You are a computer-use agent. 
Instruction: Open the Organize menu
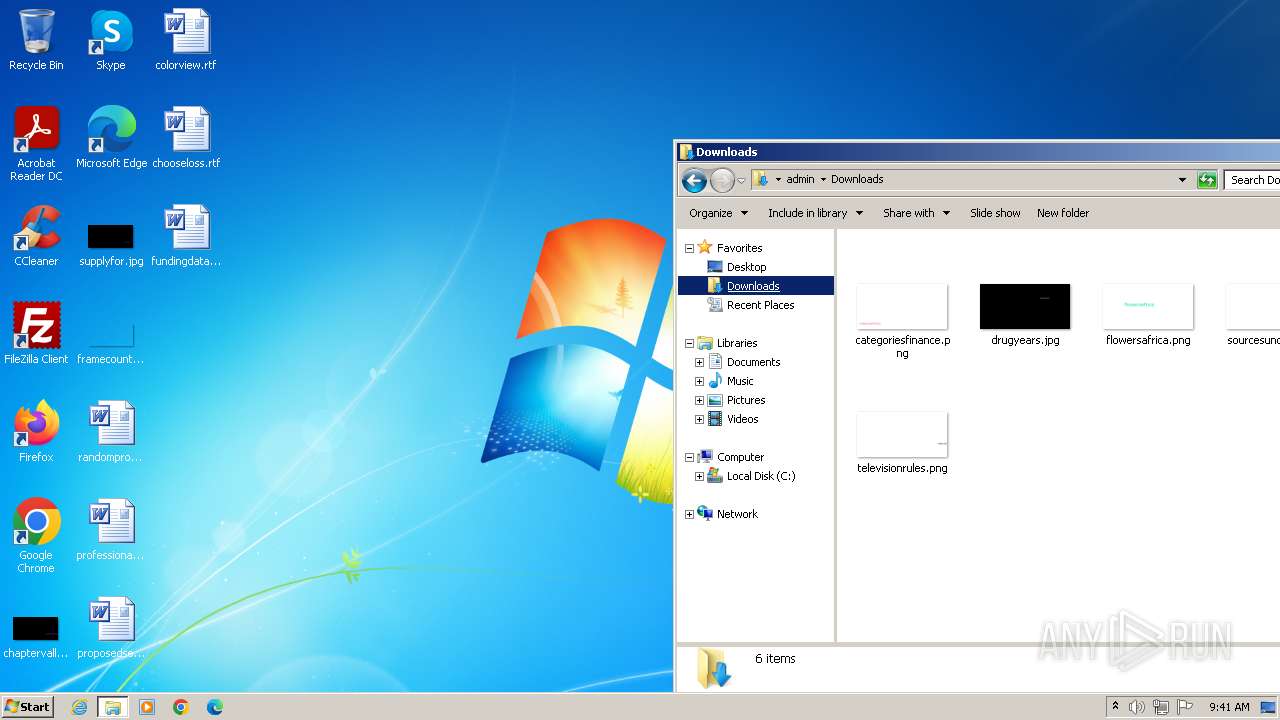[718, 213]
